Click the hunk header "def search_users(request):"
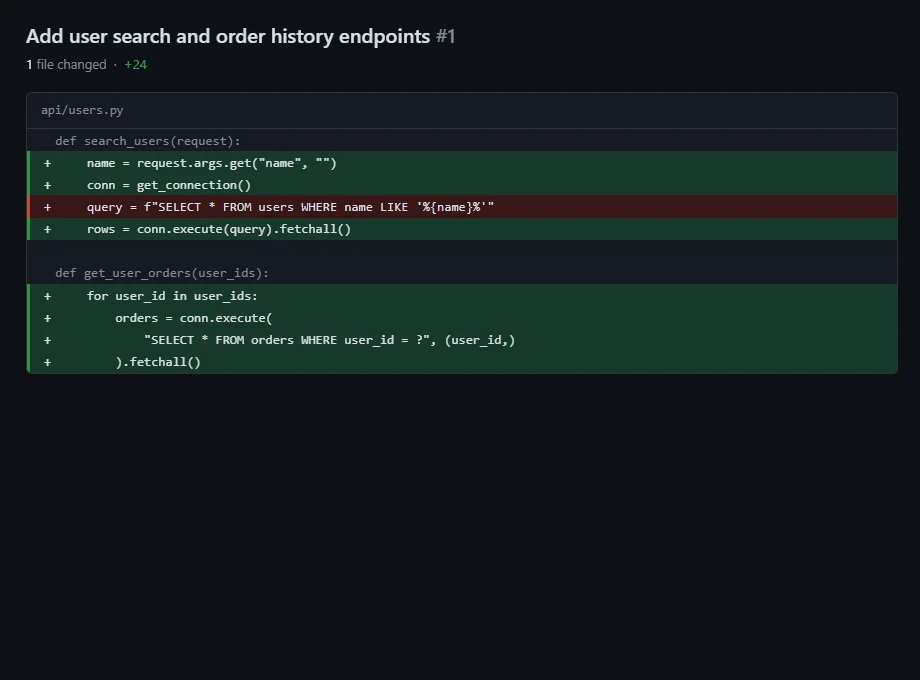Screen dimensions: 920x680 coord(462,141)
